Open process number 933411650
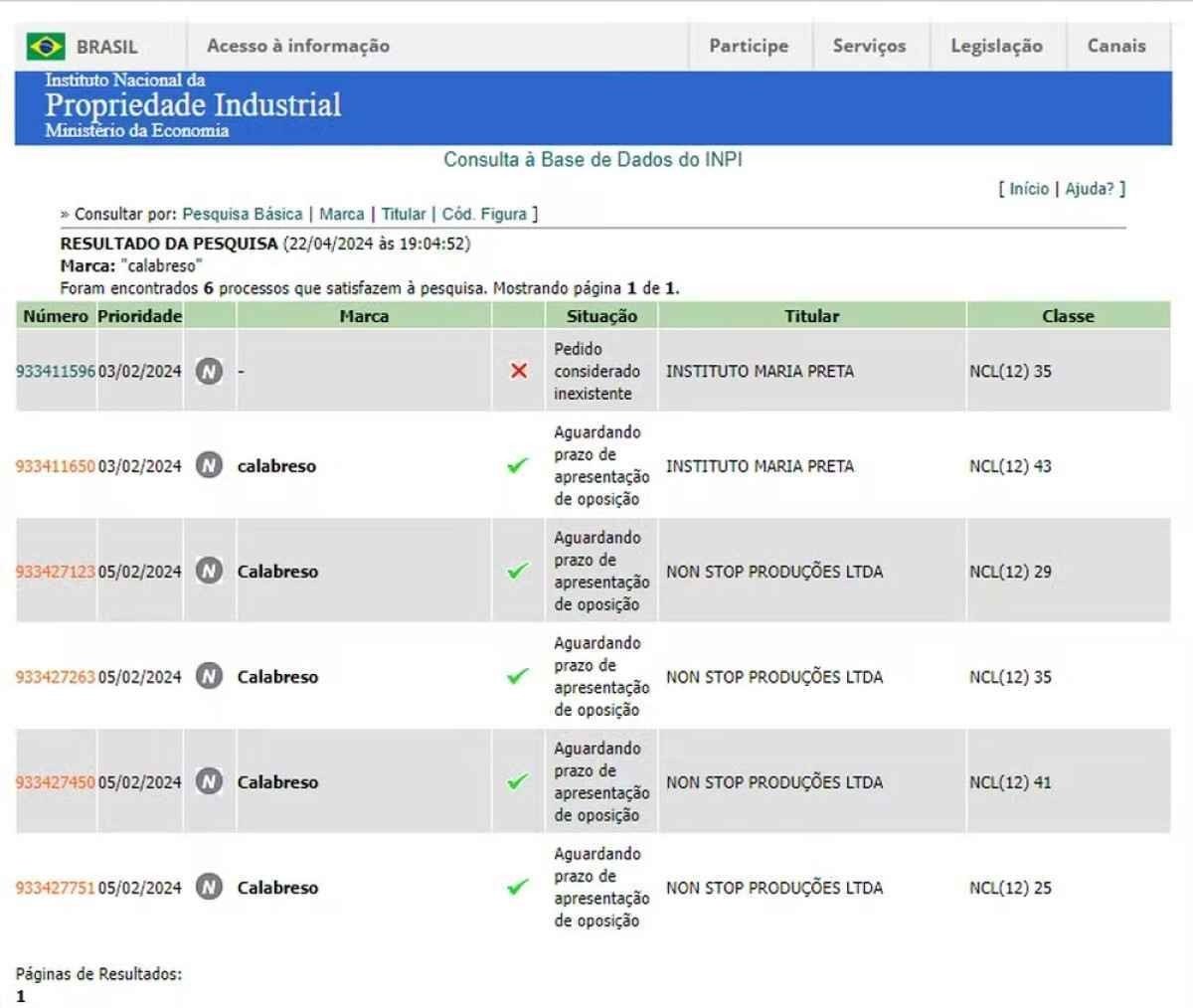Screen dimensions: 1193x1008 [56, 466]
